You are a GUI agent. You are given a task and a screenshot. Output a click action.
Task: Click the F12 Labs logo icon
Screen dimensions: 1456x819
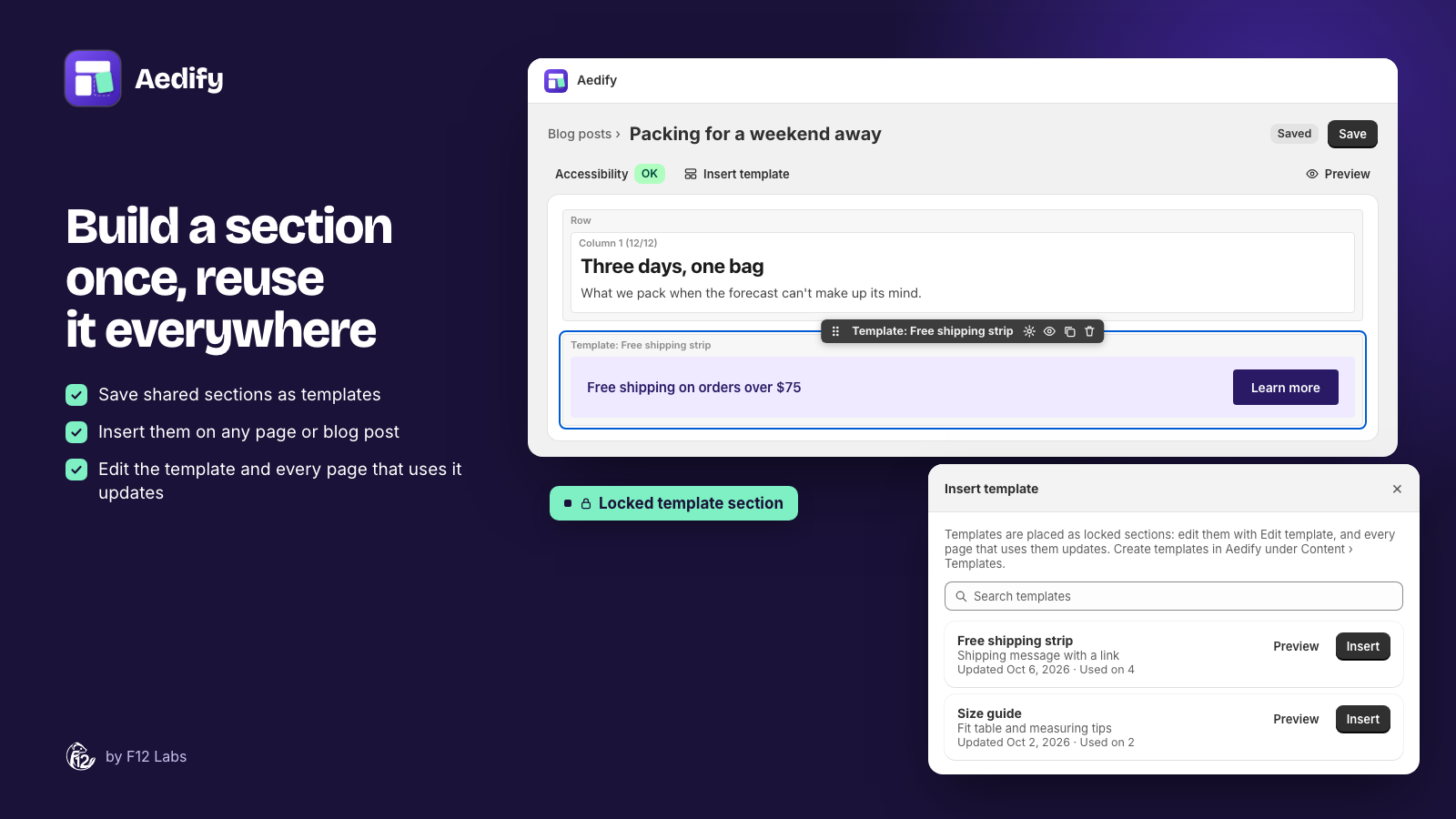point(81,756)
